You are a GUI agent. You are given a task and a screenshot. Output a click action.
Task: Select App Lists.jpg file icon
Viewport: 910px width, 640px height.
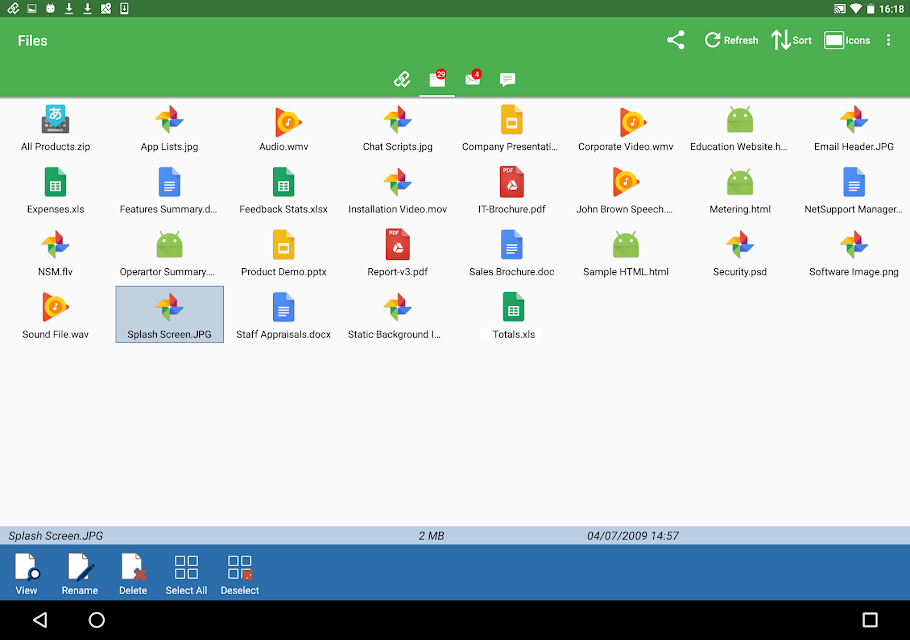coord(169,120)
